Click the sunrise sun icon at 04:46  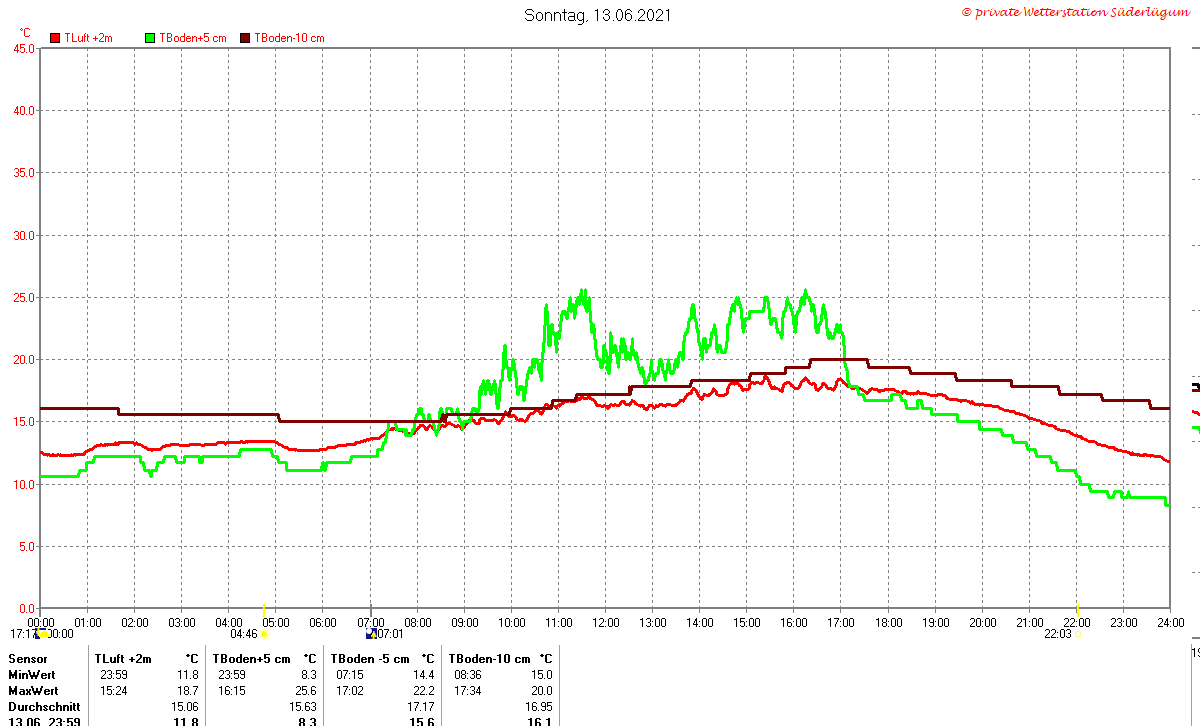tap(264, 633)
